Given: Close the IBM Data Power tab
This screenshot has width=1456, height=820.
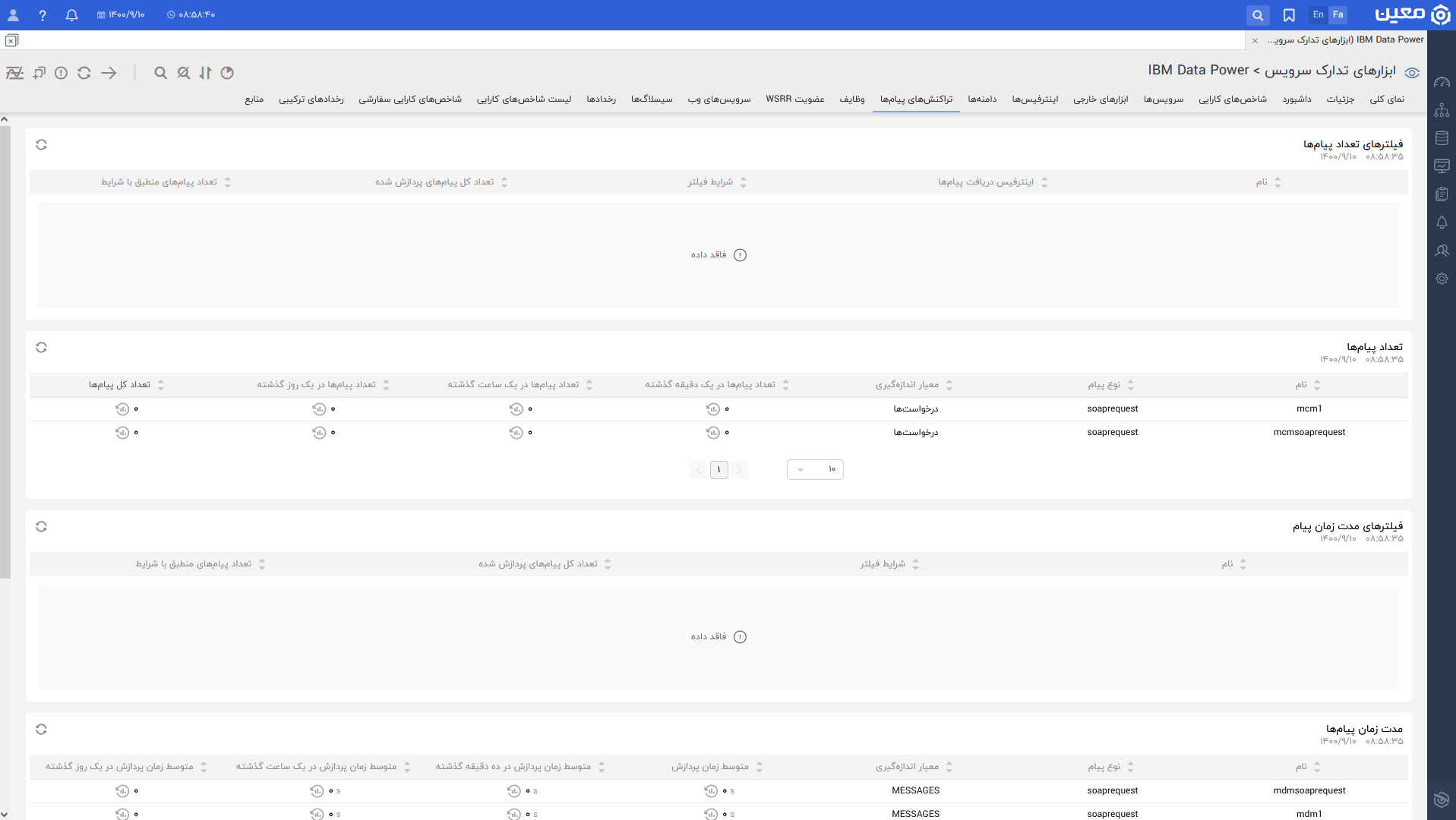Looking at the screenshot, I should tap(1255, 40).
